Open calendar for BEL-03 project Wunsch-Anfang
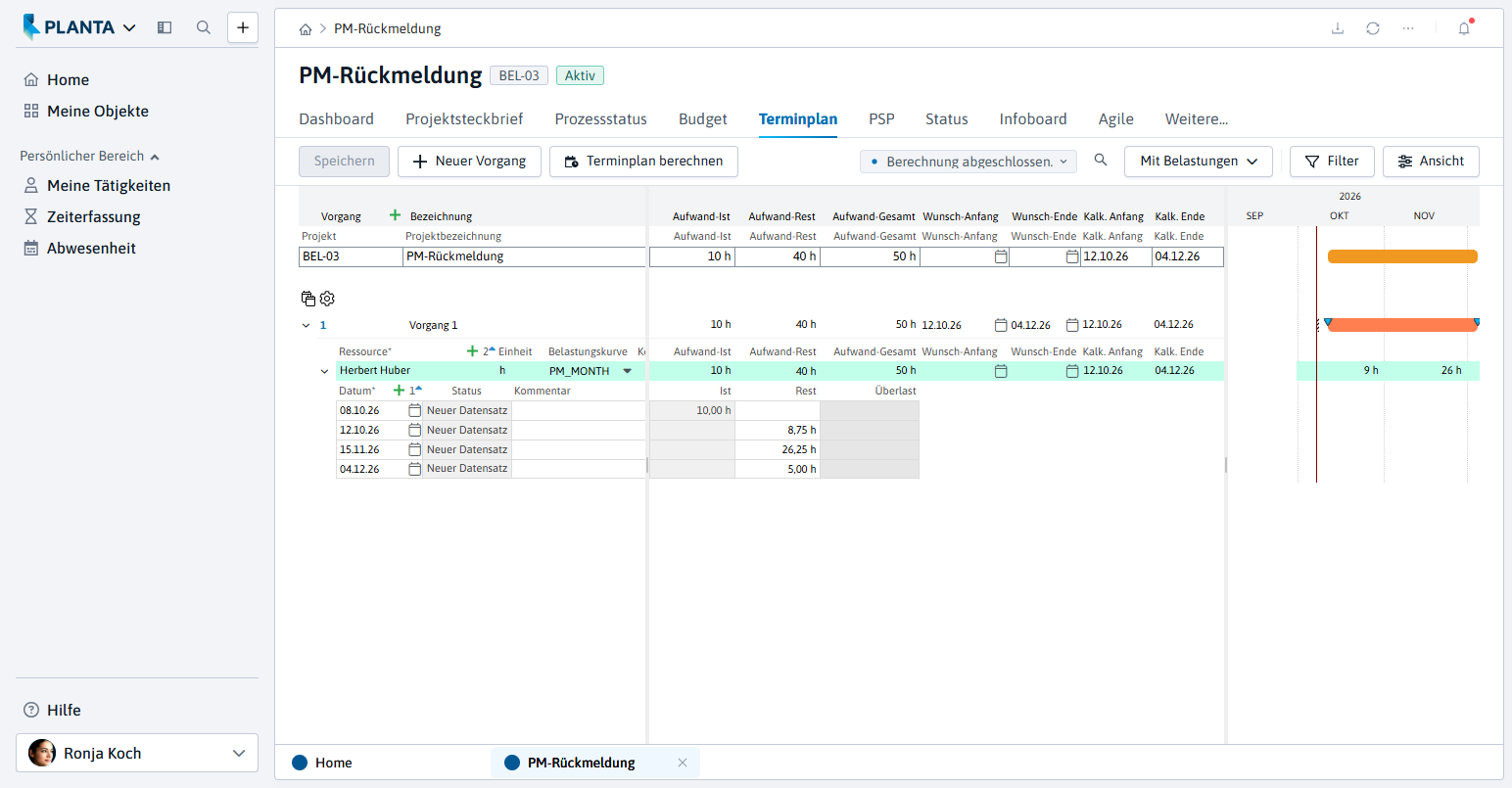This screenshot has width=1512, height=788. [x=1001, y=256]
